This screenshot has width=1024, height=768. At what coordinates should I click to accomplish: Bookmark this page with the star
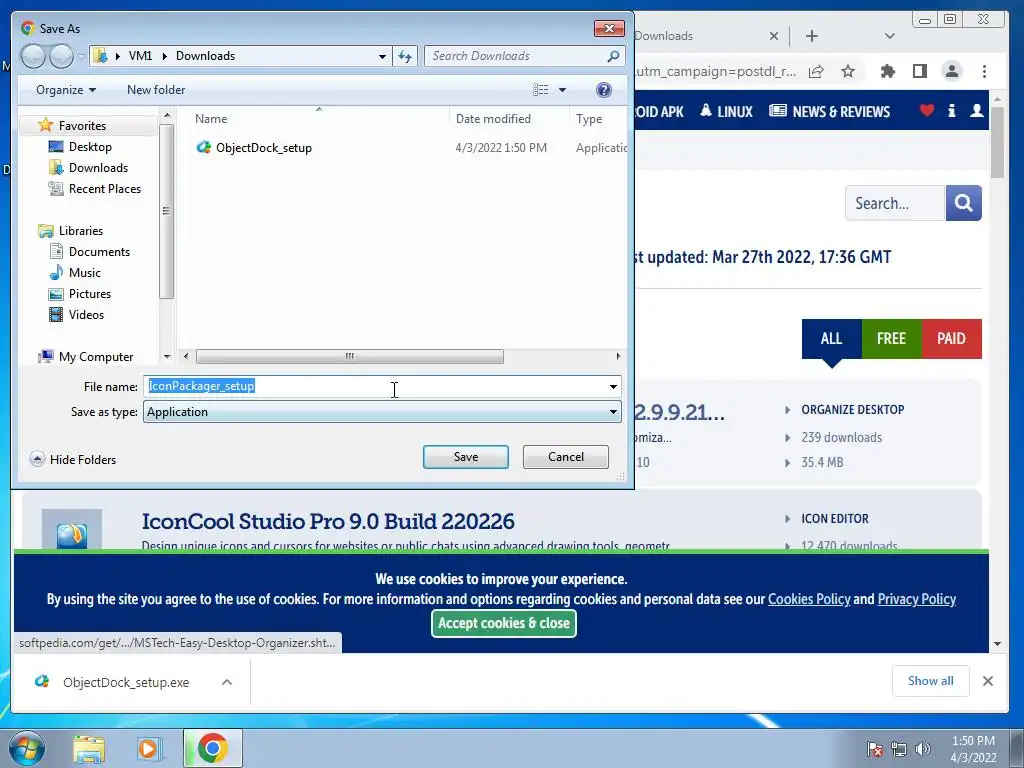848,71
